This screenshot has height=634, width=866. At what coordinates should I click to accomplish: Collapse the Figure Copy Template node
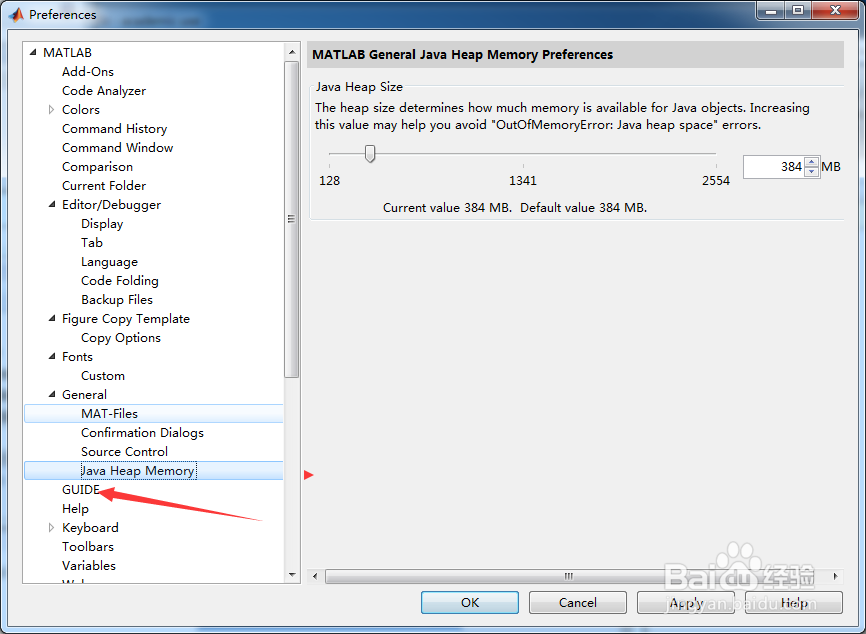coord(52,318)
